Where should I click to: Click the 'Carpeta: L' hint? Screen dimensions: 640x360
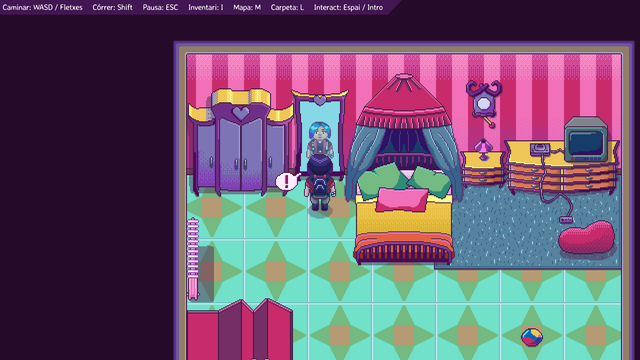coord(287,7)
